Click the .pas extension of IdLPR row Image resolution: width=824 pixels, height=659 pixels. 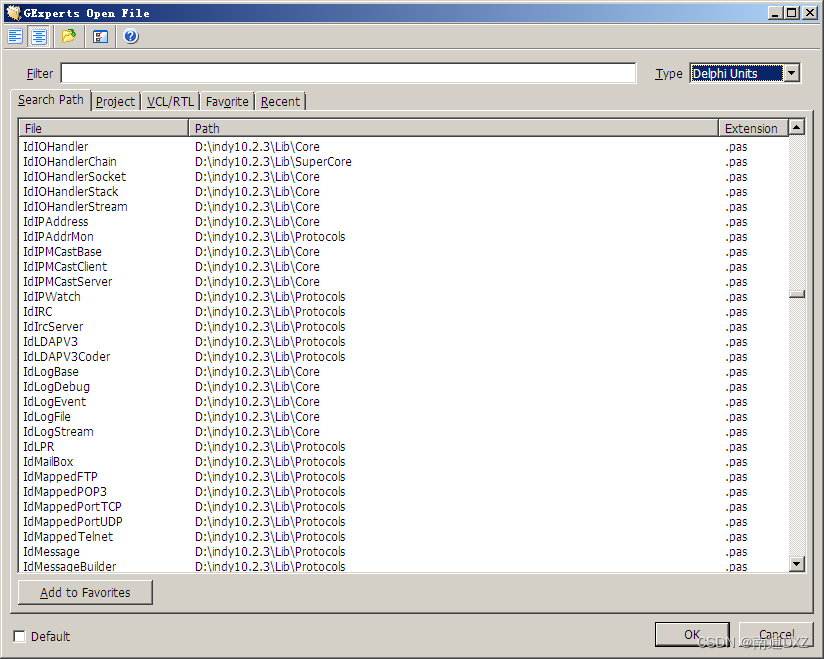(736, 447)
